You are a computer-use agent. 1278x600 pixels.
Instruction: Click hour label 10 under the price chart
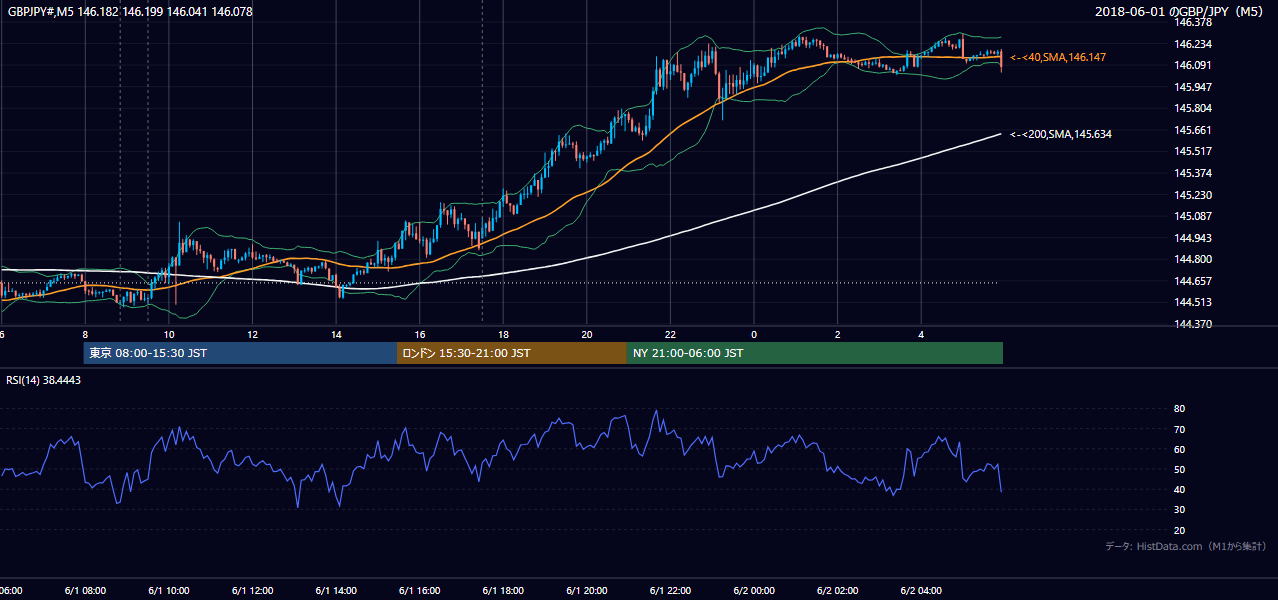pos(169,334)
